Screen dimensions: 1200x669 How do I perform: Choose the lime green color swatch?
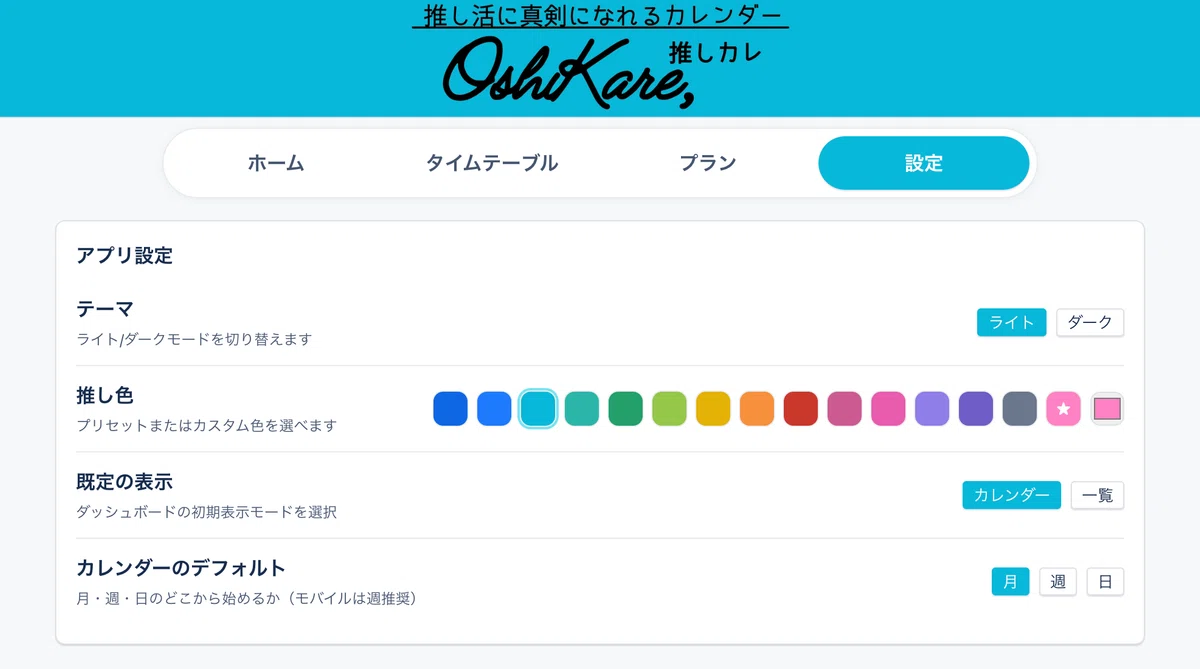(669, 409)
